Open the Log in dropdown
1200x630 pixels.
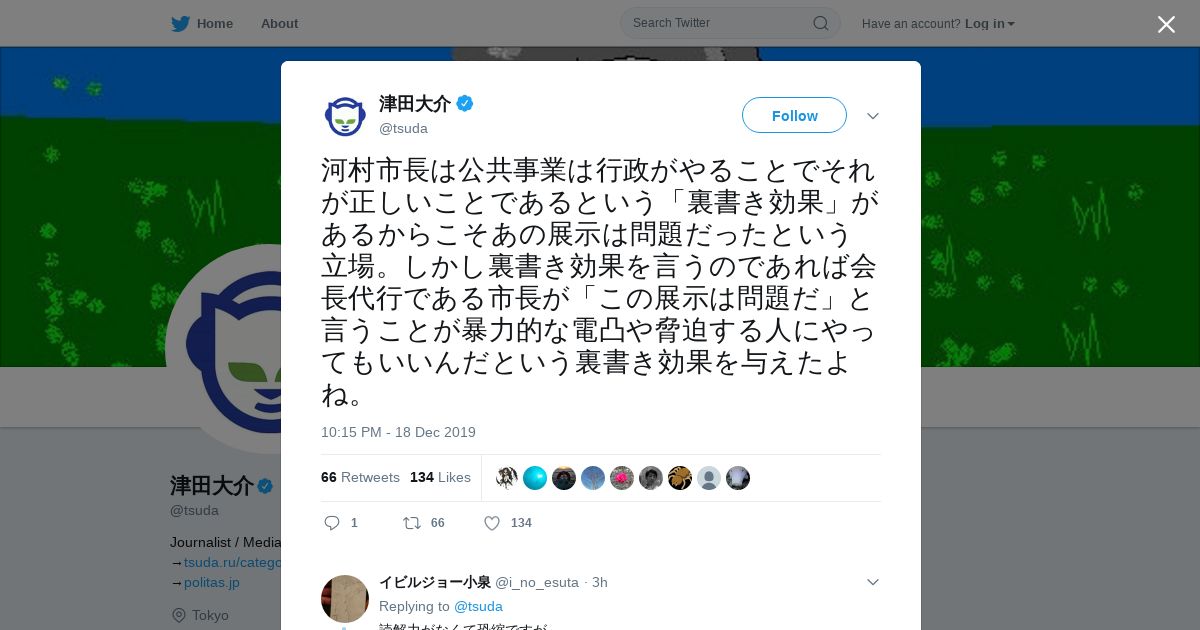[989, 23]
